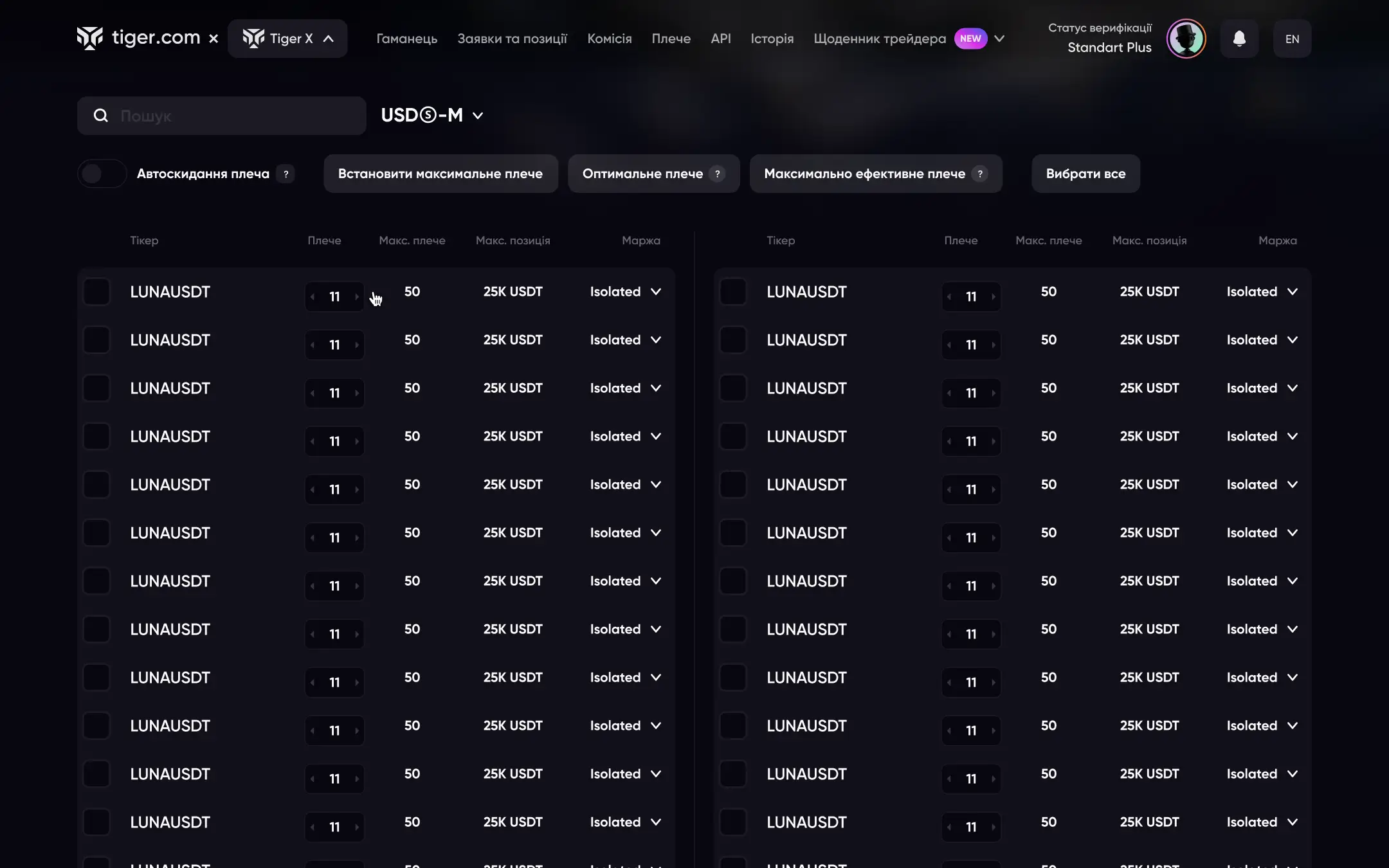Viewport: 1389px width, 868px height.
Task: Open the user profile avatar
Action: tap(1186, 39)
